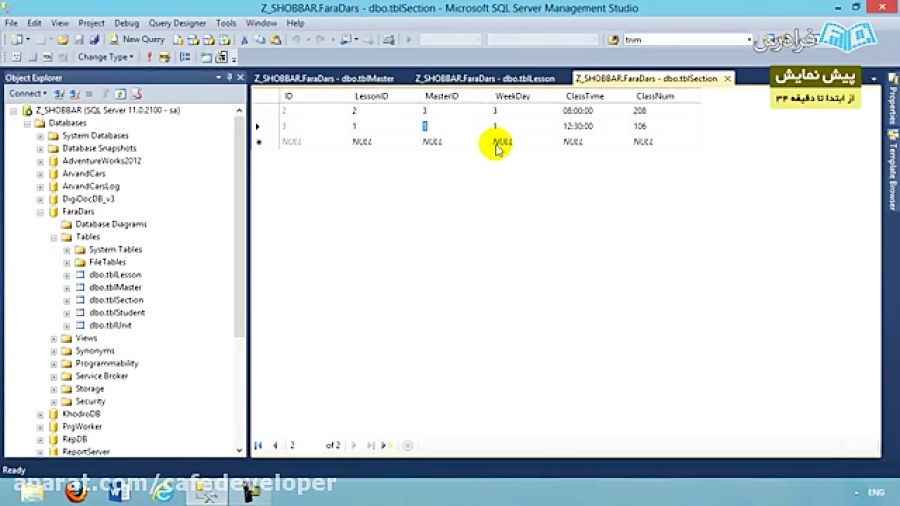Open Internet Explorer from the taskbar
The image size is (900, 506).
164,492
